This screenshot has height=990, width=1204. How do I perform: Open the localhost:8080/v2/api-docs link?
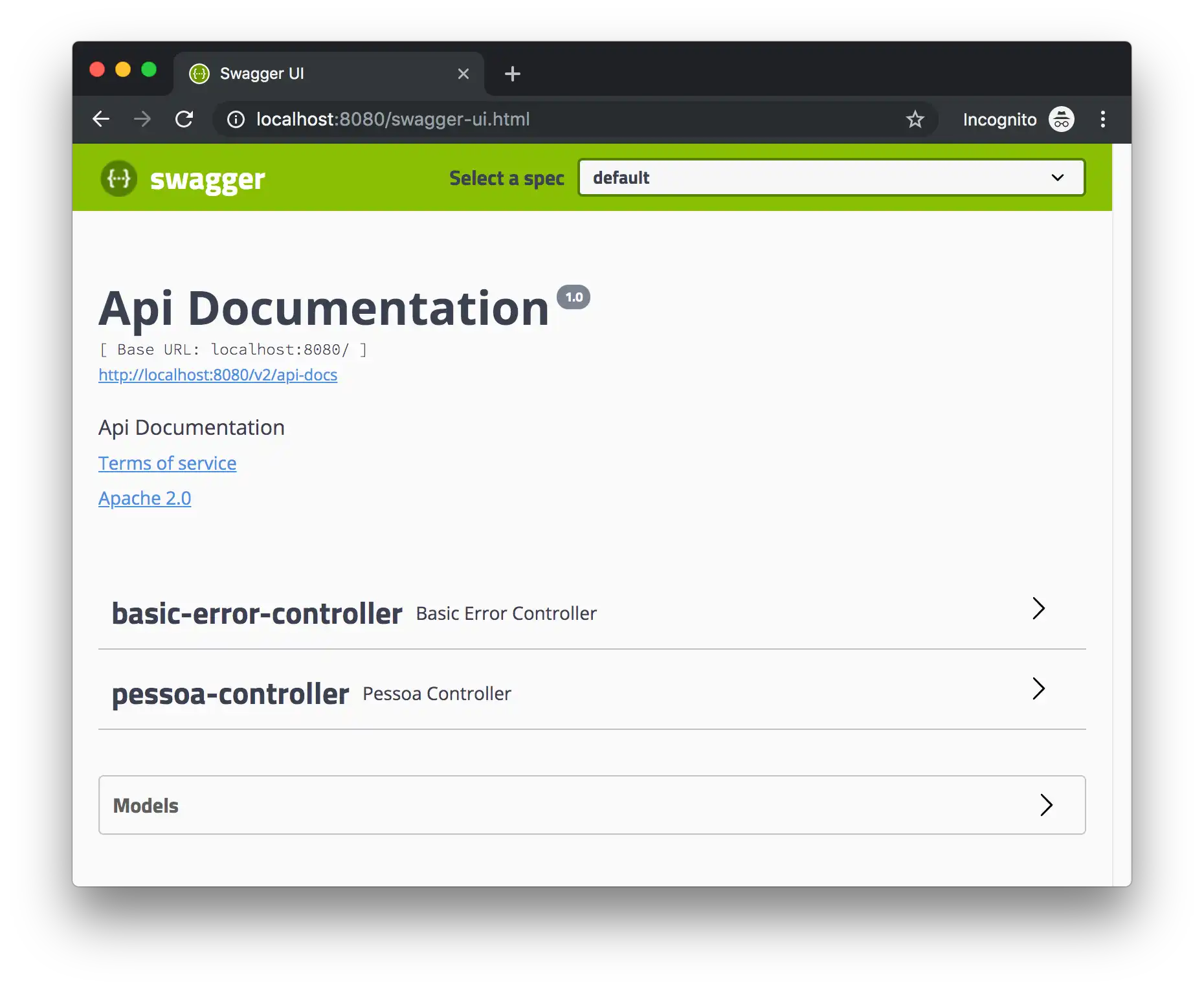tap(217, 375)
